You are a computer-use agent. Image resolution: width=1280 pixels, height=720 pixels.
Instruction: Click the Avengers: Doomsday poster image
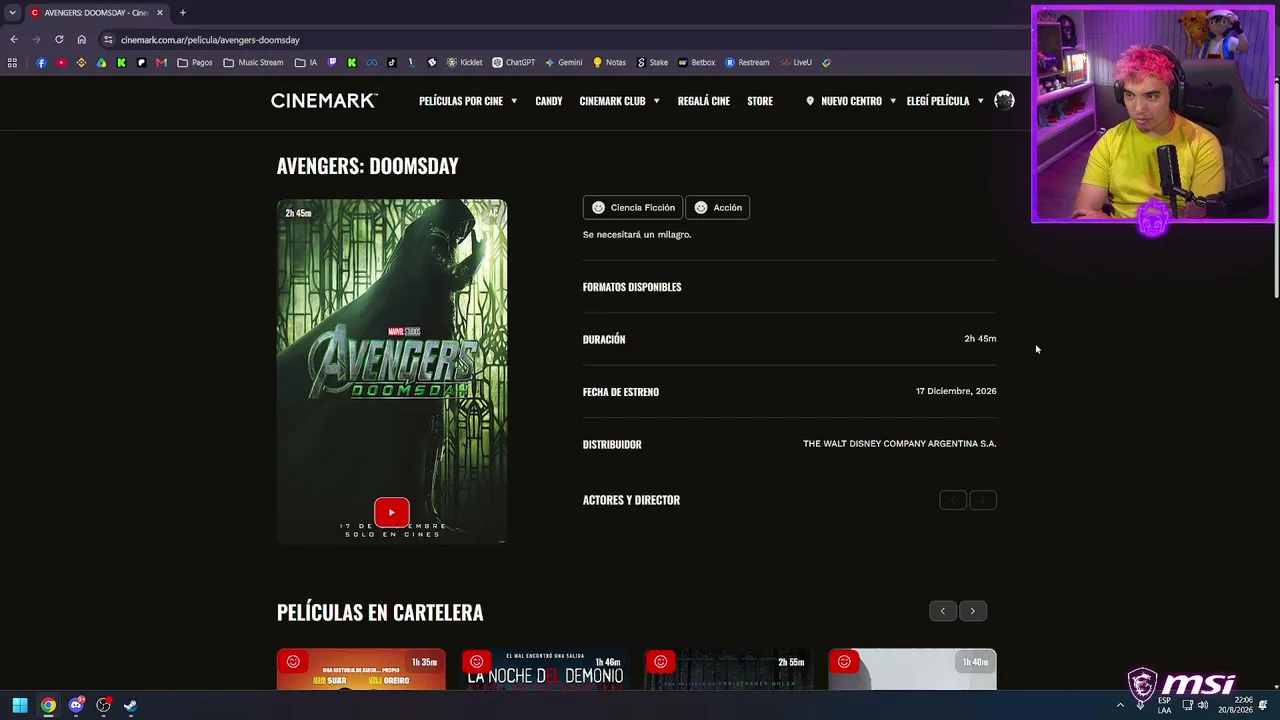coord(392,371)
